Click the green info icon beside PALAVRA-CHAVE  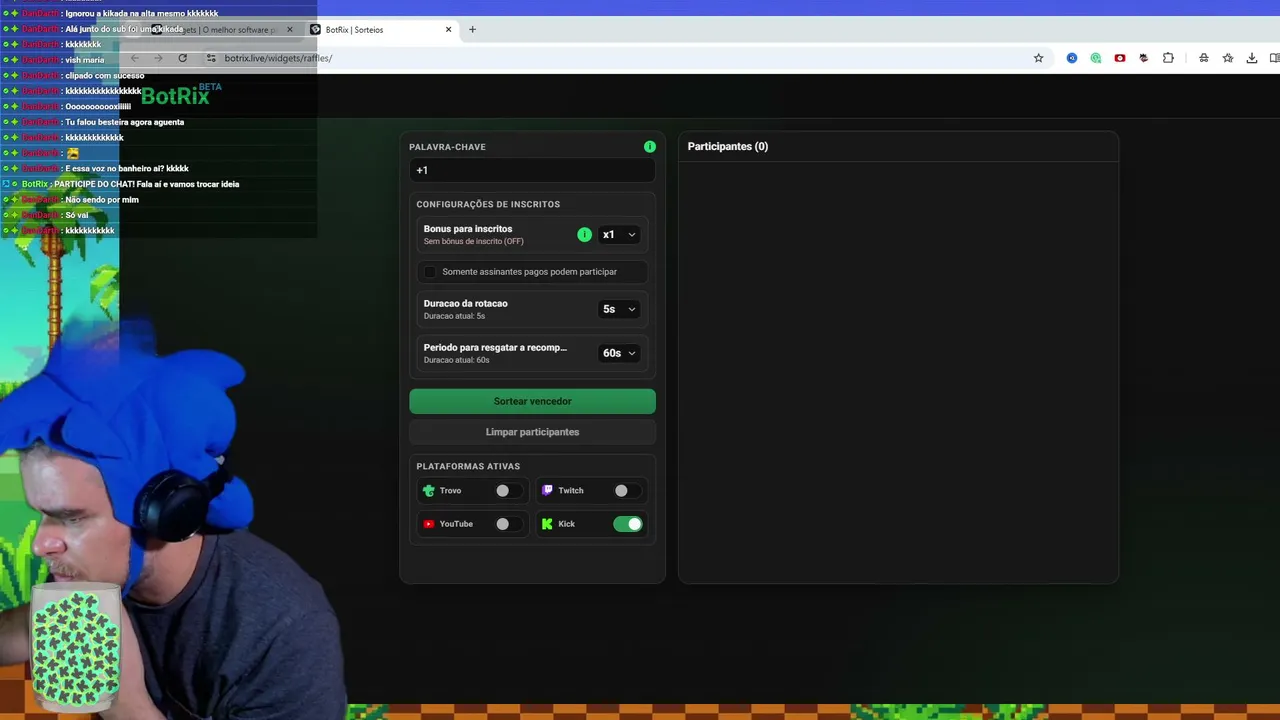point(650,147)
